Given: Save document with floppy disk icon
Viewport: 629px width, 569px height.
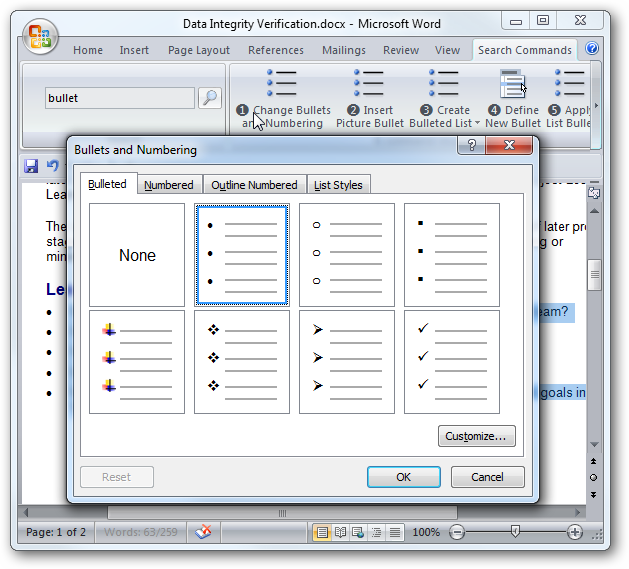Looking at the screenshot, I should click(x=31, y=166).
